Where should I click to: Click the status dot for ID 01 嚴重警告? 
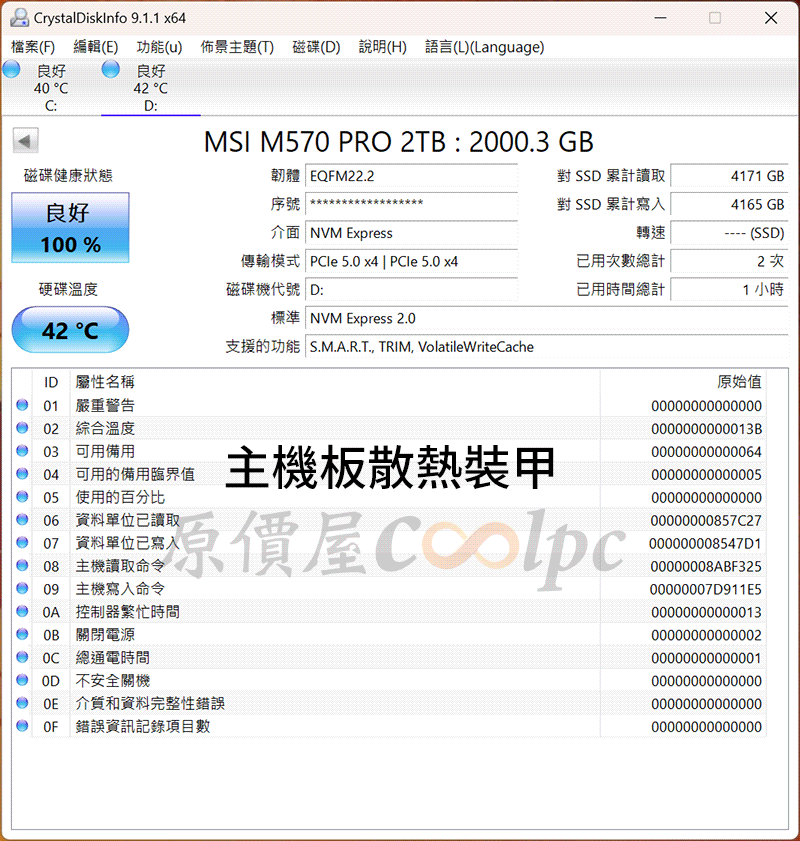click(22, 405)
